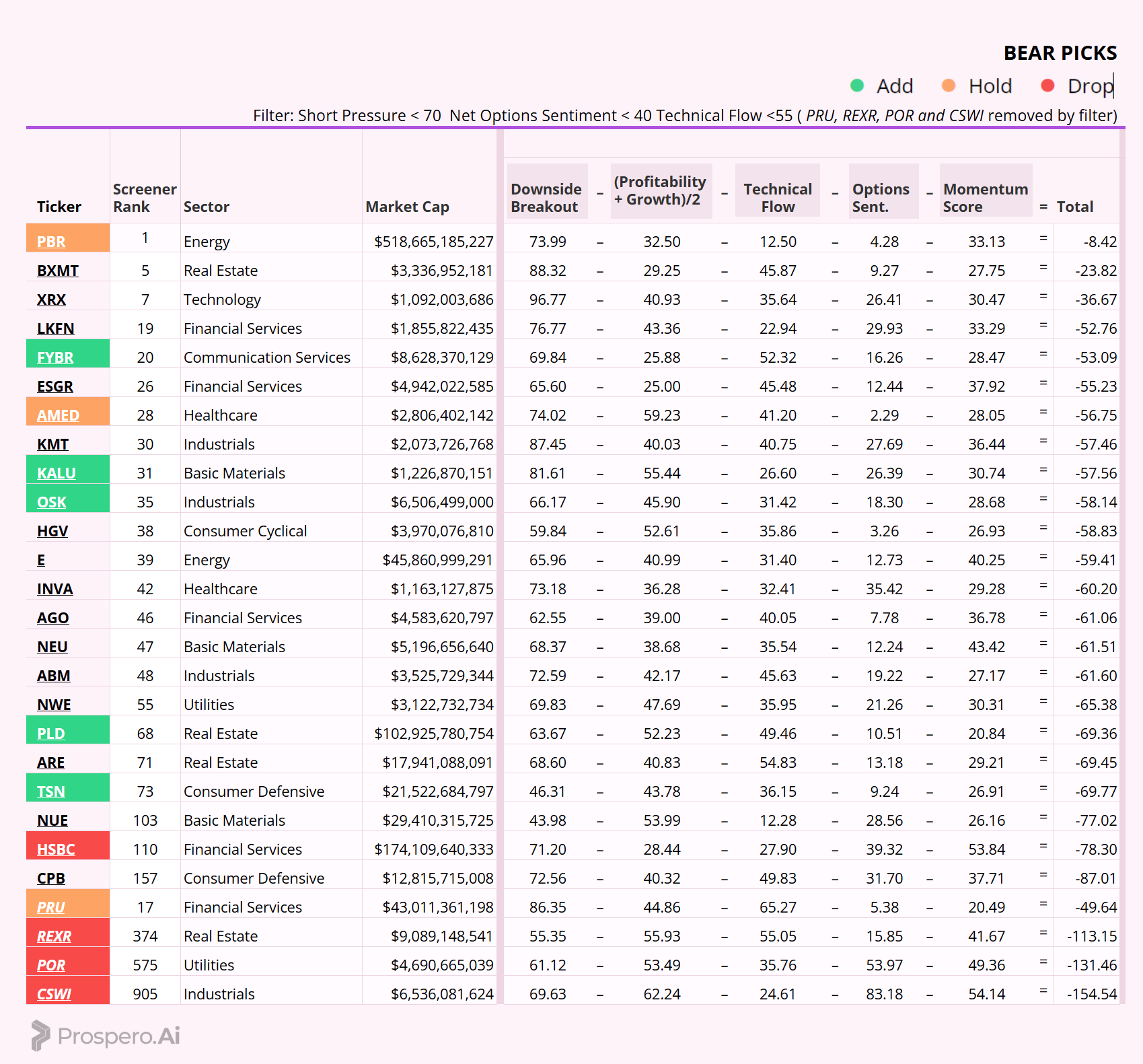
Task: Open the AMED ticker link
Action: point(58,415)
